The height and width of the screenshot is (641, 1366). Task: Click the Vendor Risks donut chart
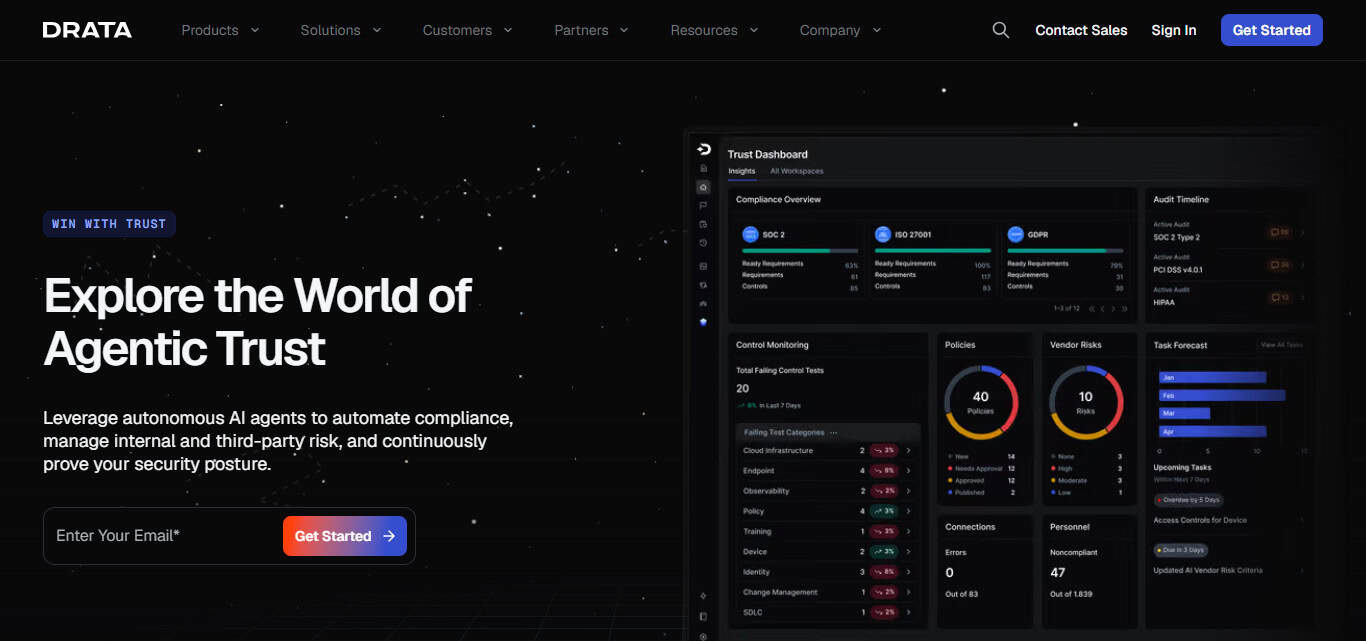pos(1086,402)
